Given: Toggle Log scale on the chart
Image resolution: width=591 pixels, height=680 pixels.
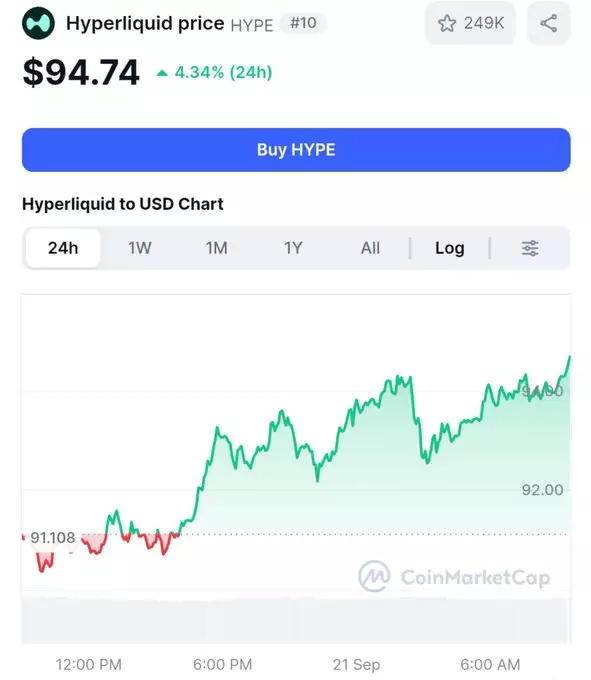Looking at the screenshot, I should (x=450, y=248).
